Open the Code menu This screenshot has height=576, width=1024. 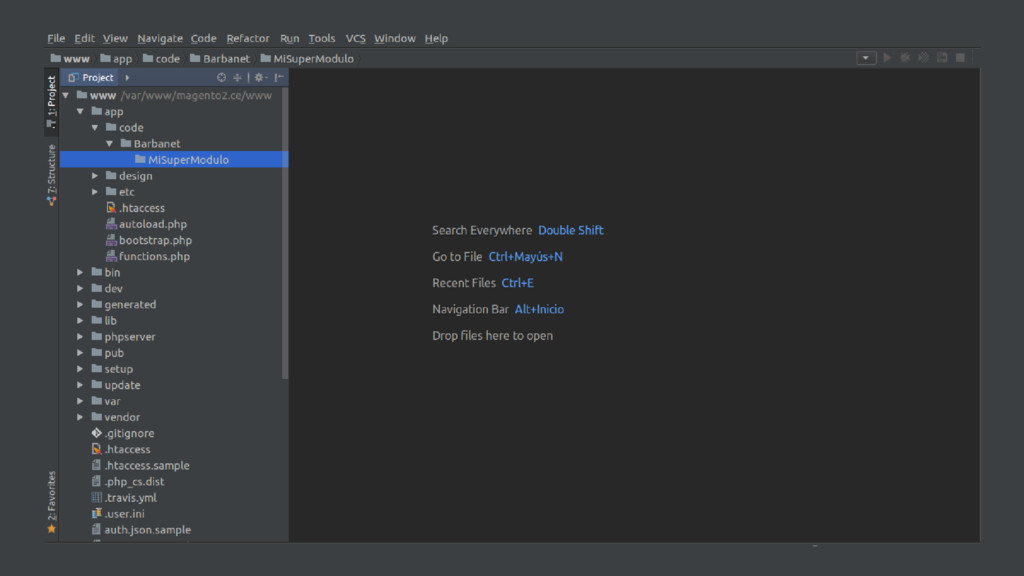coord(204,39)
